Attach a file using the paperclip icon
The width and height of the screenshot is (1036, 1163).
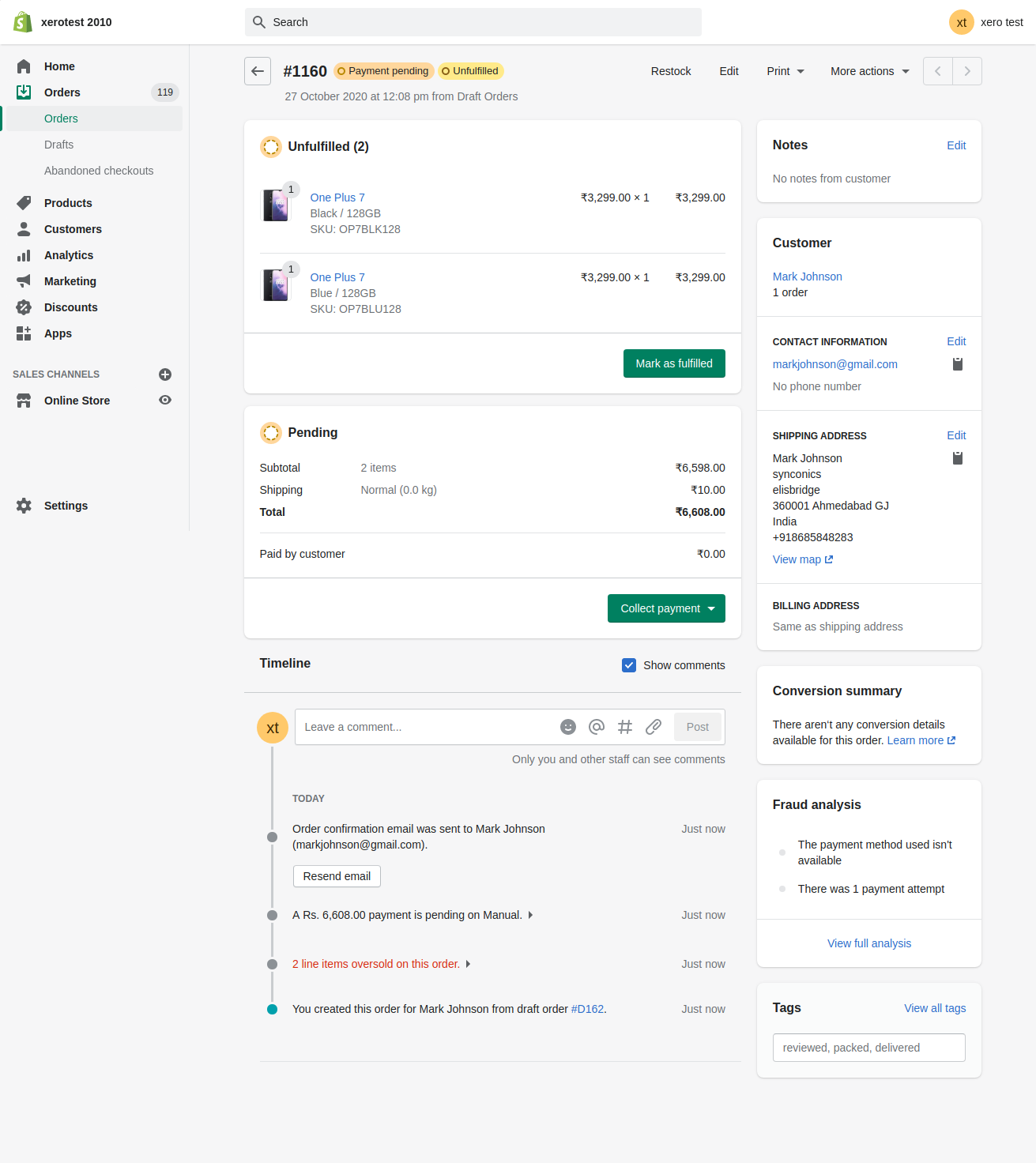[x=654, y=727]
